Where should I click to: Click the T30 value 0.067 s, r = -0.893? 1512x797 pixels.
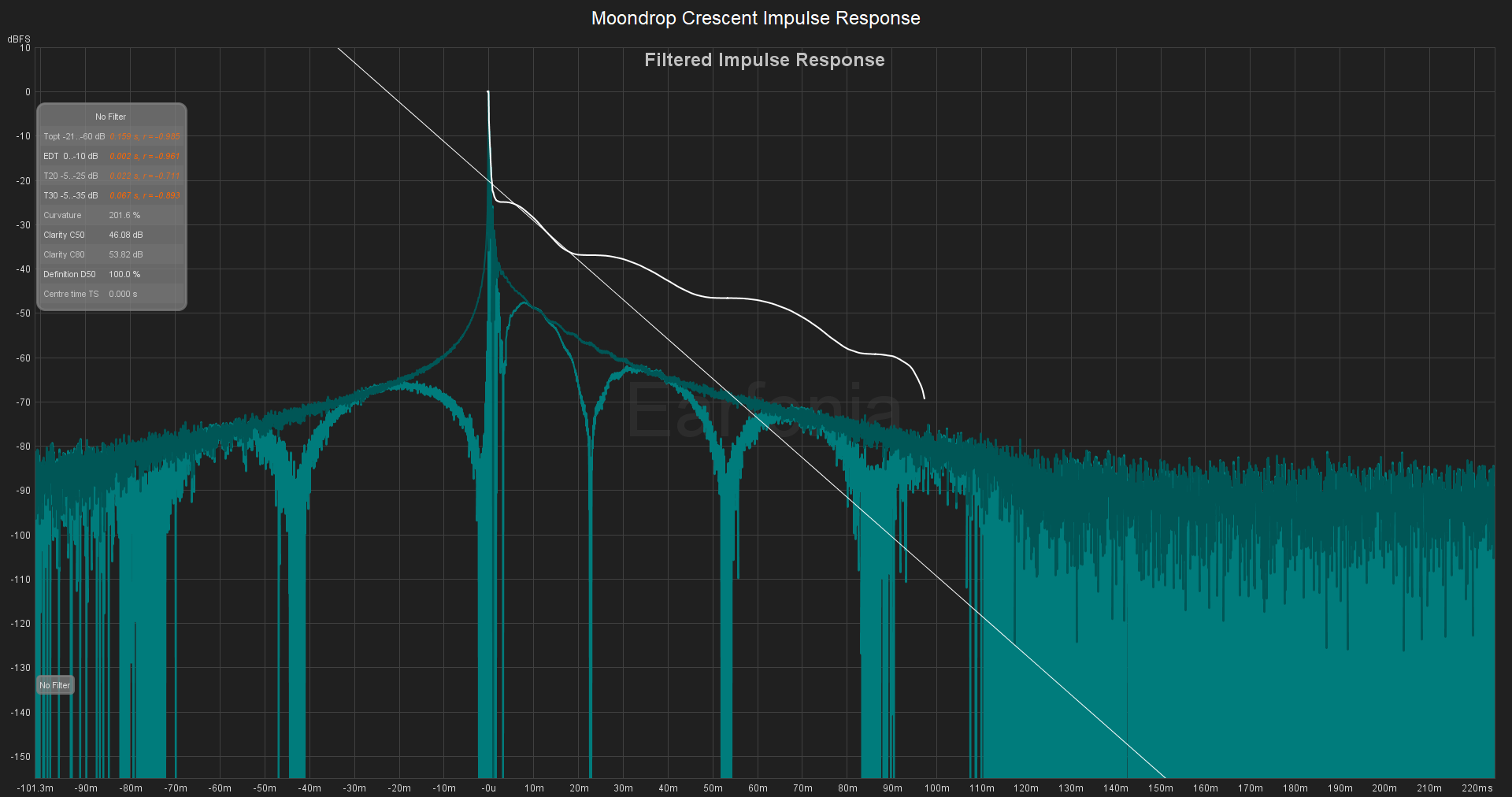click(x=145, y=195)
